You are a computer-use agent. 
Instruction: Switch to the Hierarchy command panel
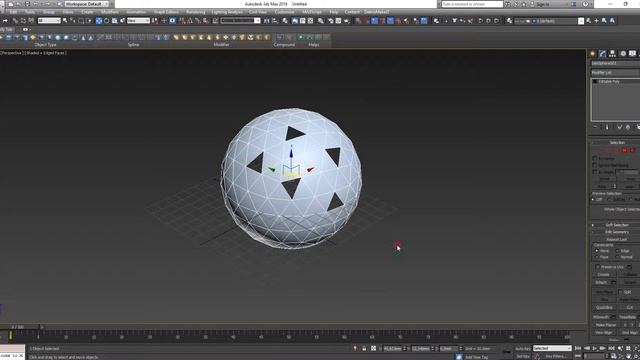[x=612, y=53]
